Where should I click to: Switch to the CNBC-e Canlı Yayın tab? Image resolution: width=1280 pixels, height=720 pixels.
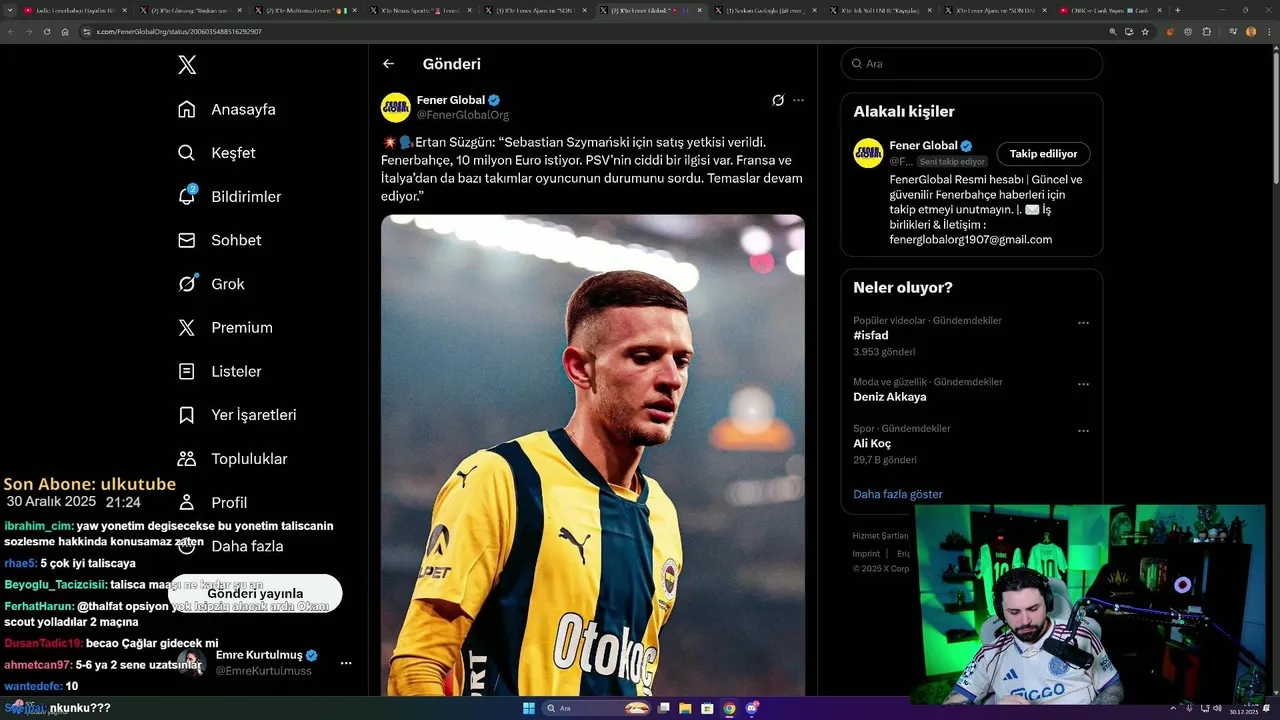pos(1110,10)
